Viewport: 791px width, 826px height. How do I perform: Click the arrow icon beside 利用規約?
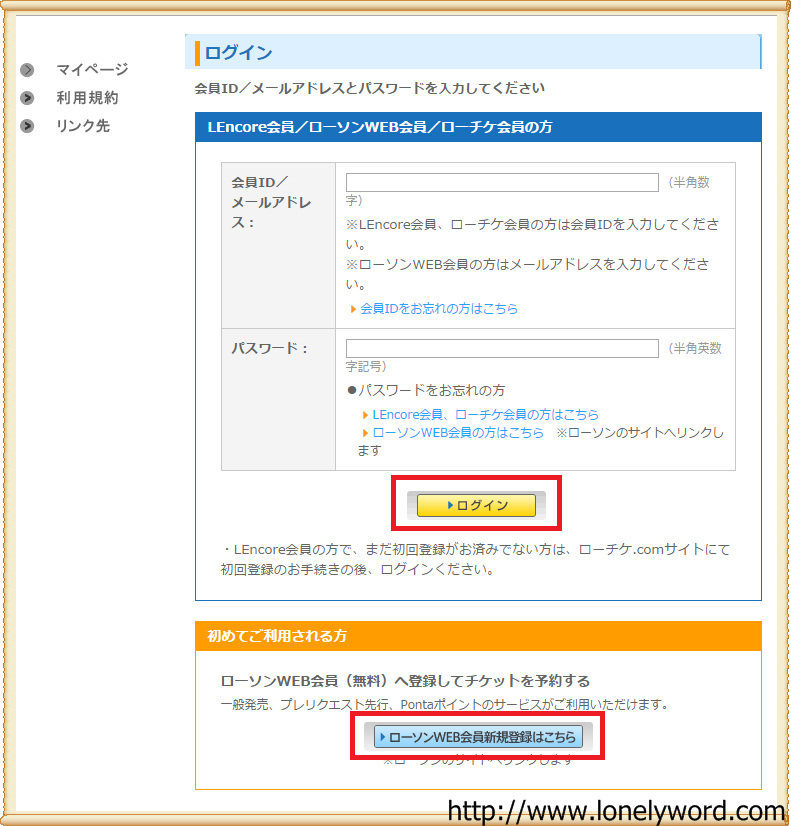point(28,98)
